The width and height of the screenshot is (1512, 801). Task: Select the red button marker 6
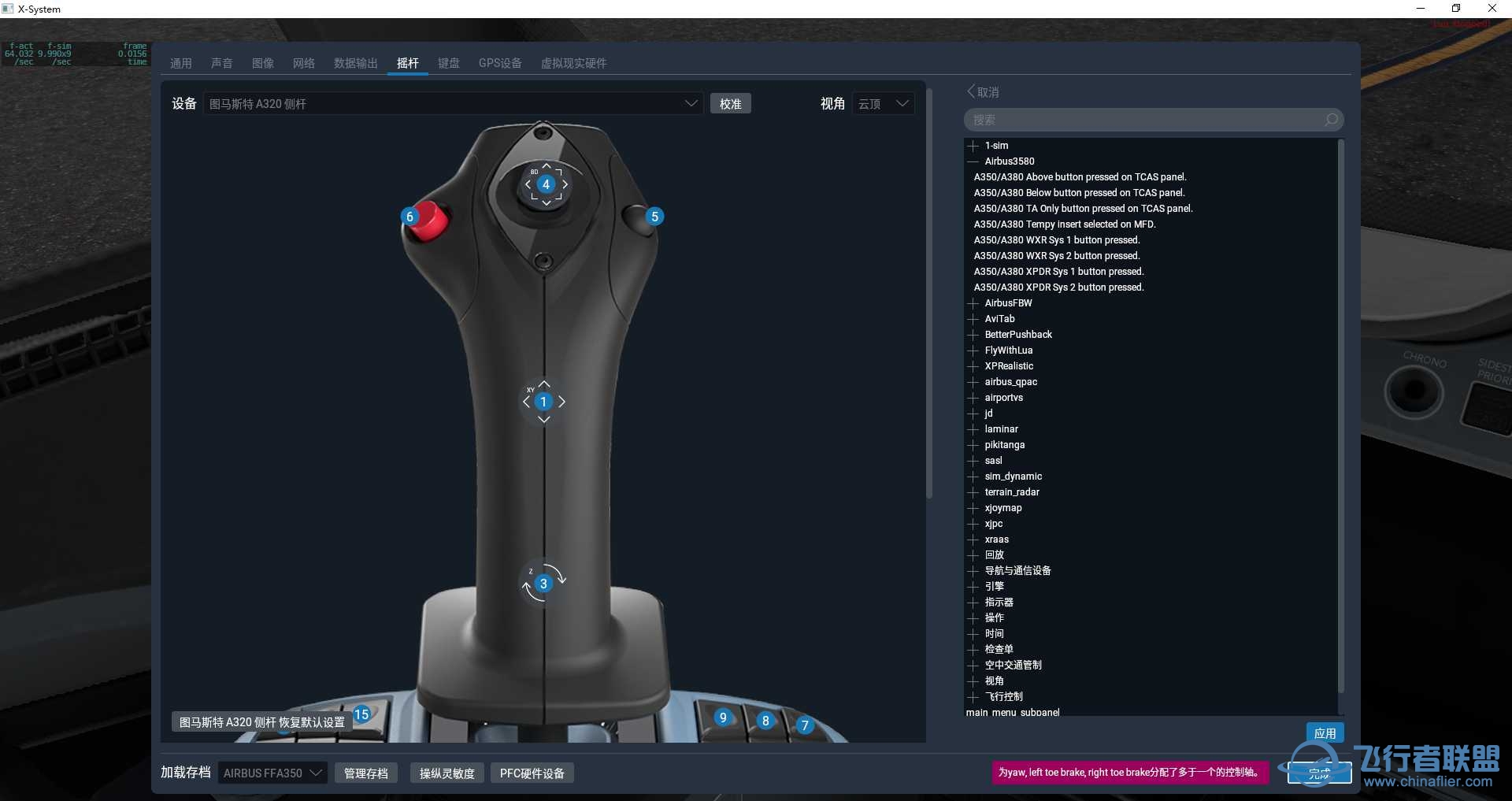pyautogui.click(x=409, y=217)
